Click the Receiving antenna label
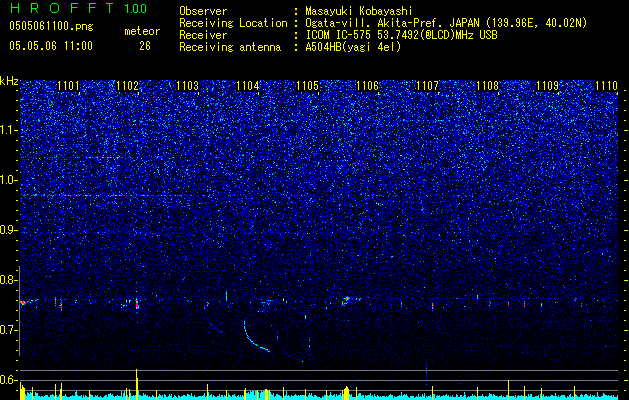 coord(230,47)
